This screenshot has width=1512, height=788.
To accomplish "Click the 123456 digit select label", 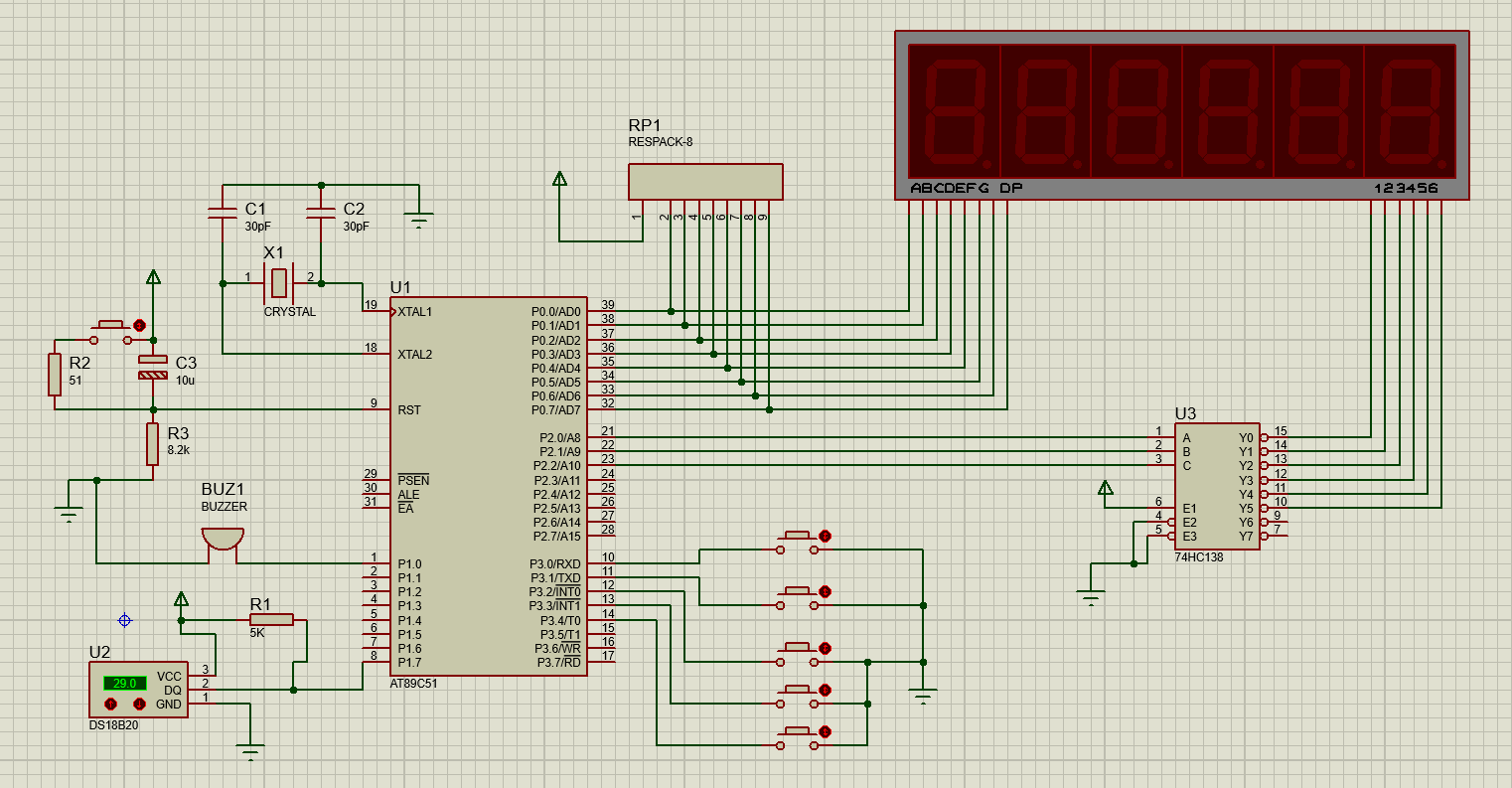I will pyautogui.click(x=1406, y=188).
